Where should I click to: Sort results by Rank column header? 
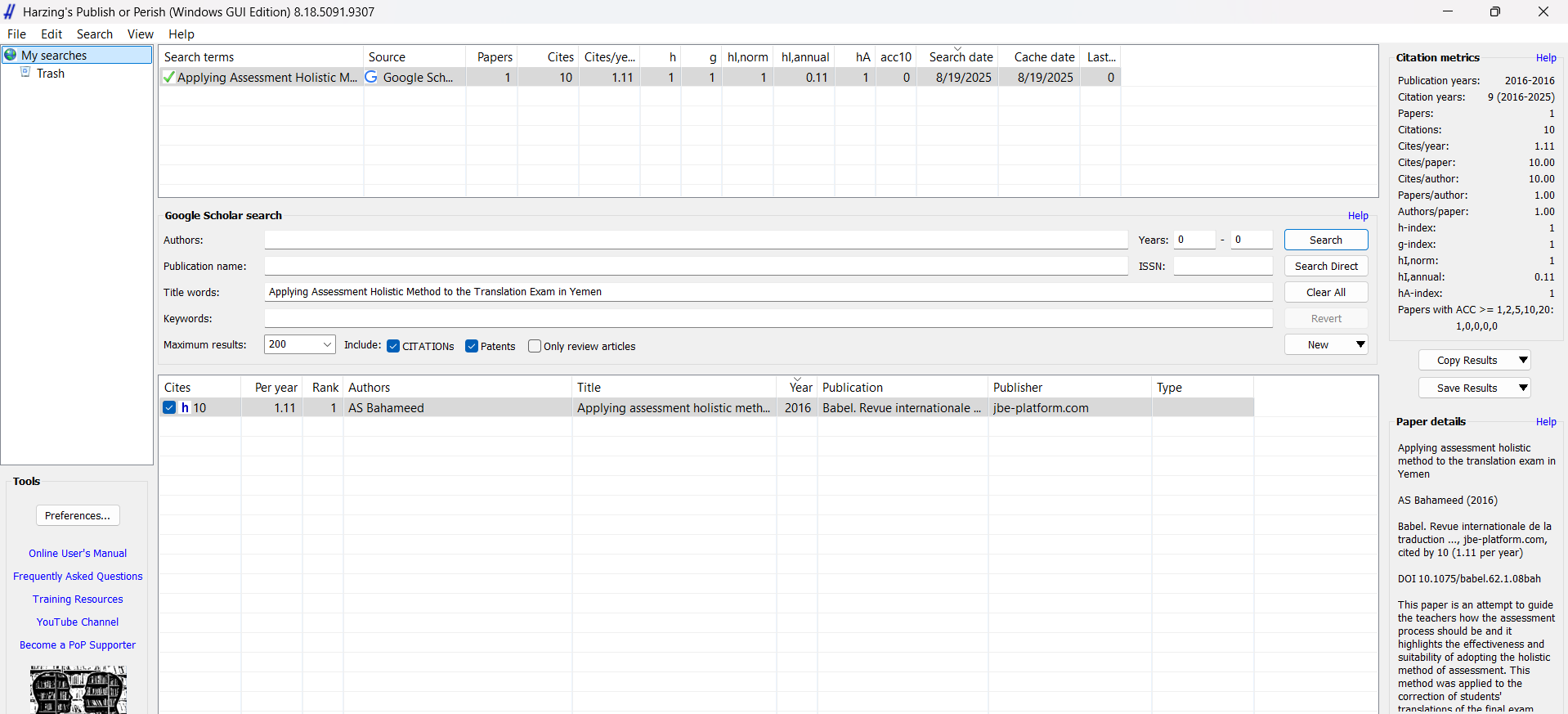click(x=323, y=387)
